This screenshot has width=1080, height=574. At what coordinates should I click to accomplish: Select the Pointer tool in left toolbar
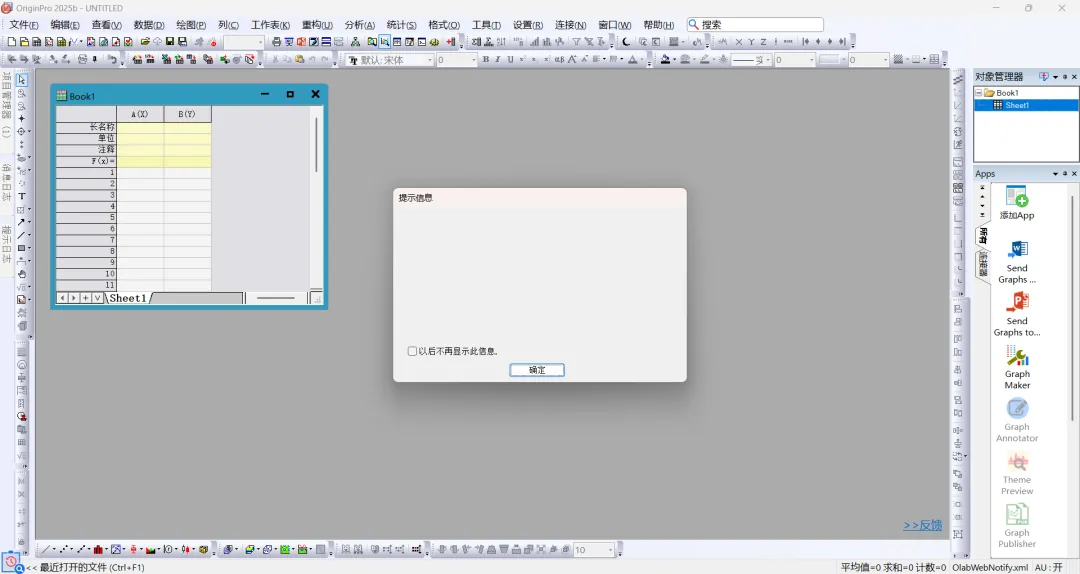pyautogui.click(x=21, y=80)
